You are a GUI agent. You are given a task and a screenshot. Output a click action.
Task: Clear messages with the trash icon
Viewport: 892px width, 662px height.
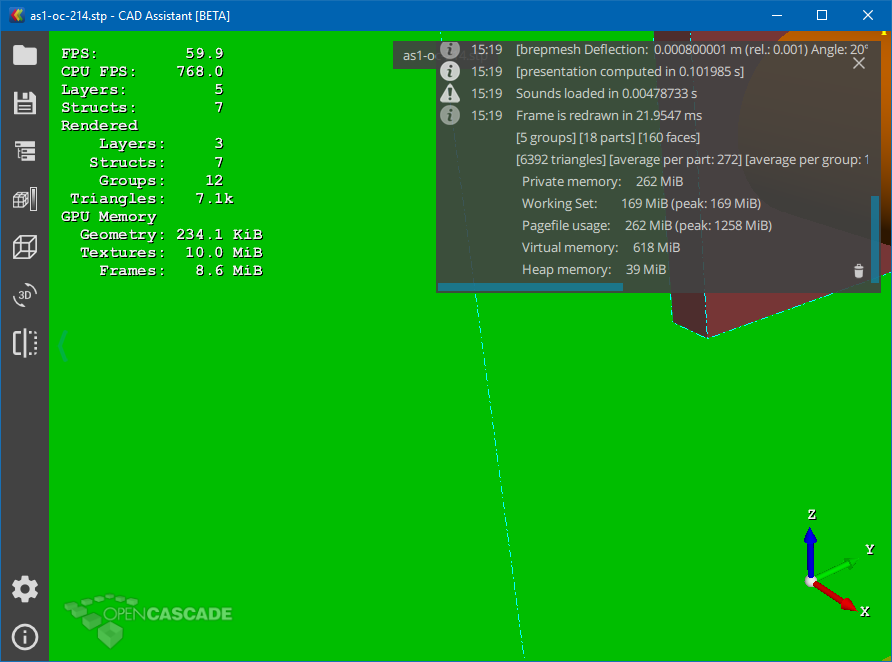(858, 270)
